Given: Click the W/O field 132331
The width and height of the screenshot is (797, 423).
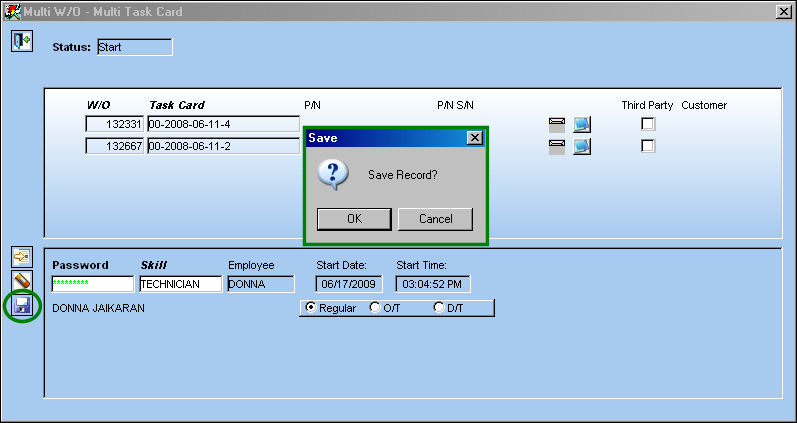Looking at the screenshot, I should coord(115,124).
